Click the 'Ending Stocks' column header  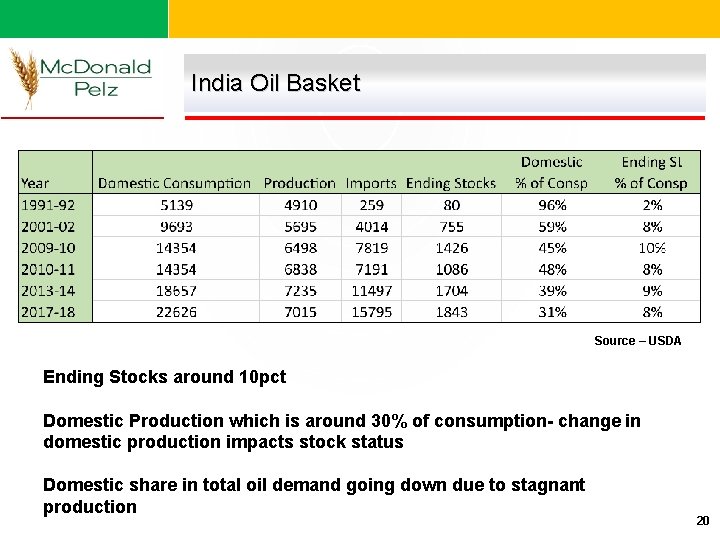point(451,183)
